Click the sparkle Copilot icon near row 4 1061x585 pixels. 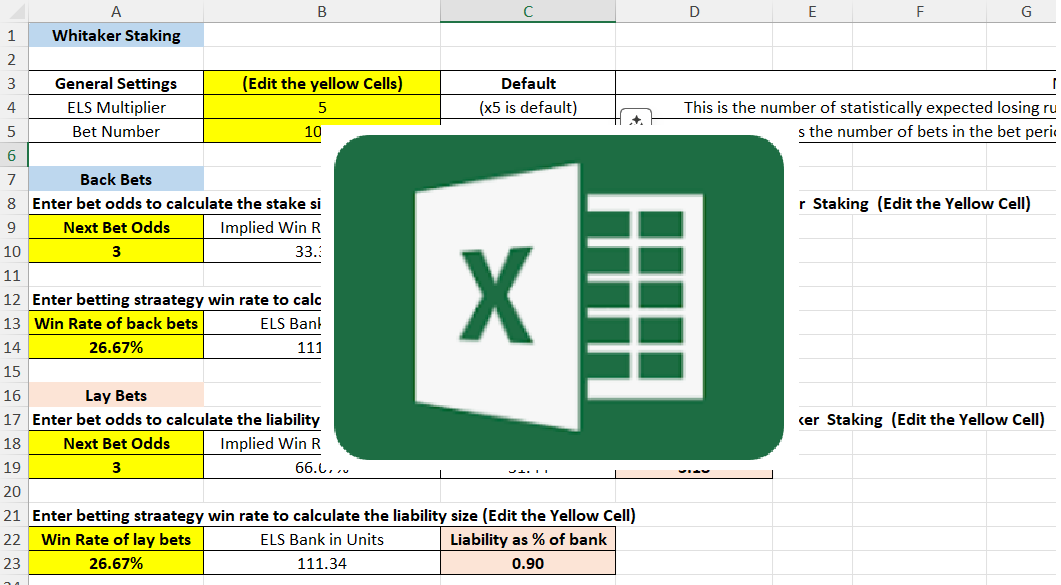(x=636, y=118)
